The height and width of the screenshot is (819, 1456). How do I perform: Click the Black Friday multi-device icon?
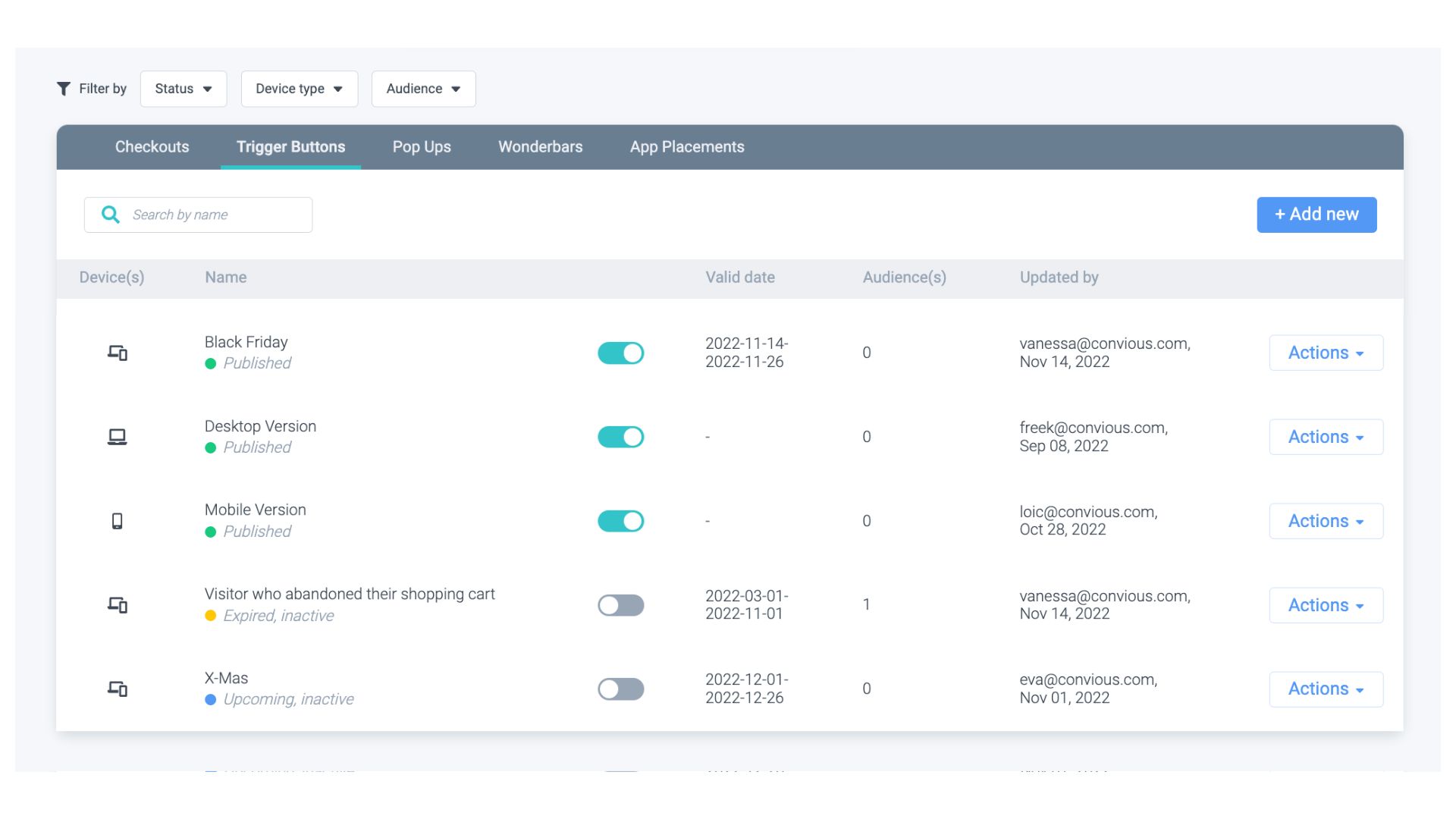[117, 353]
